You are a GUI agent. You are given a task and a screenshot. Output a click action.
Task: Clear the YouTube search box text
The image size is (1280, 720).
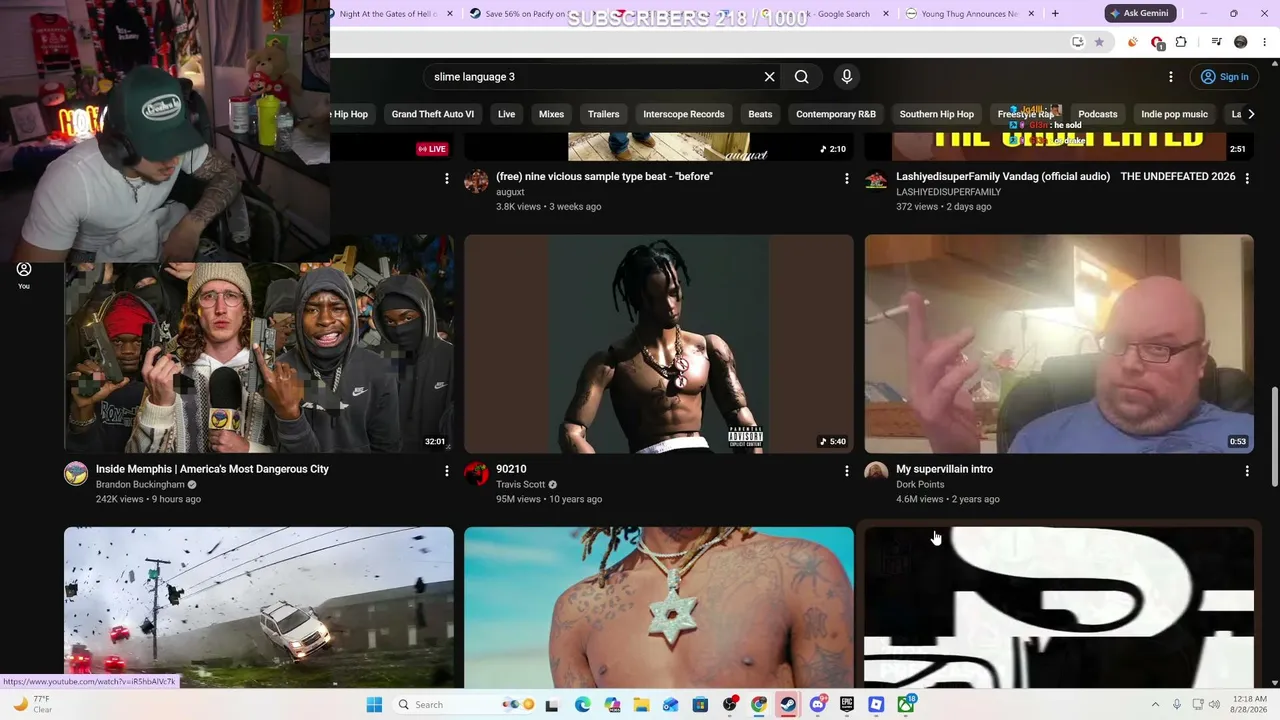click(769, 77)
